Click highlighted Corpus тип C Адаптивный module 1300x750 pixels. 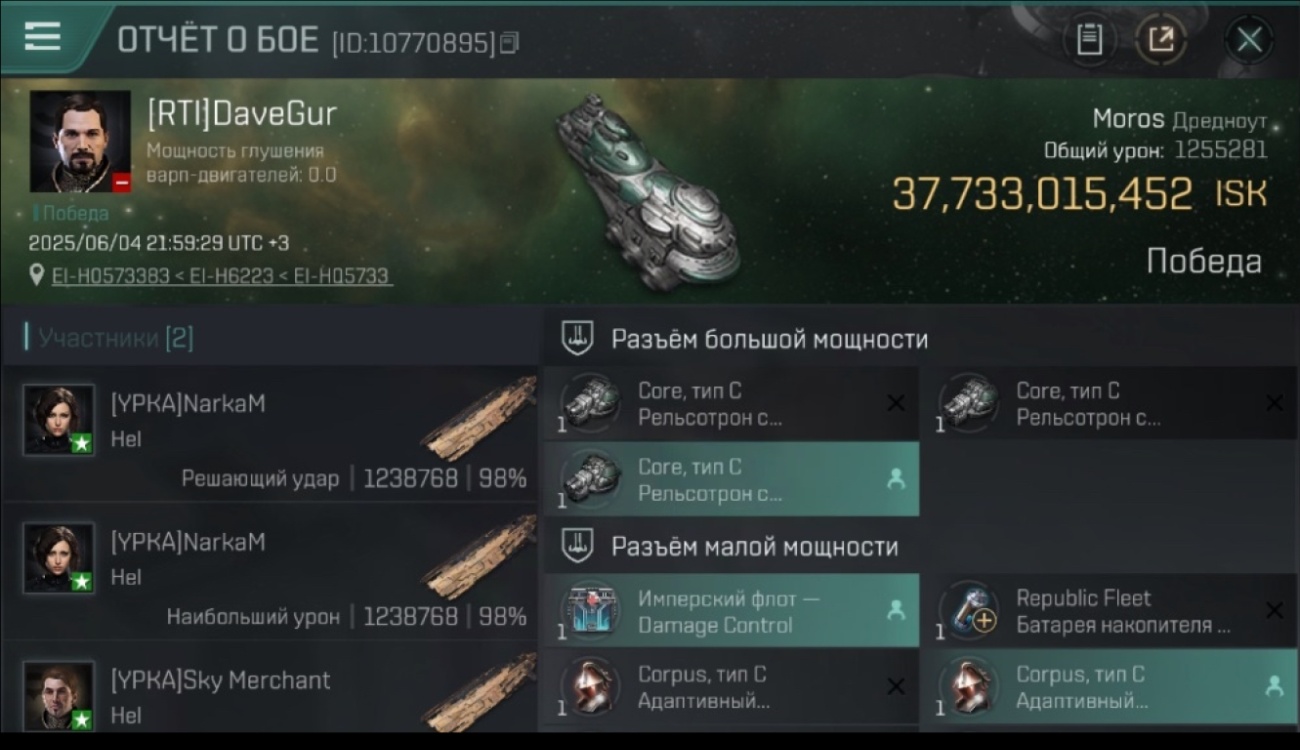(x=1109, y=687)
